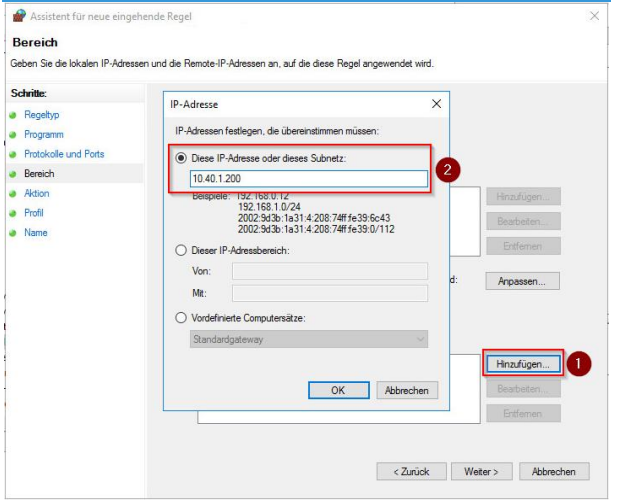Click green bullet next to Regeltyp step
This screenshot has height=504, width=617.
tap(14, 115)
